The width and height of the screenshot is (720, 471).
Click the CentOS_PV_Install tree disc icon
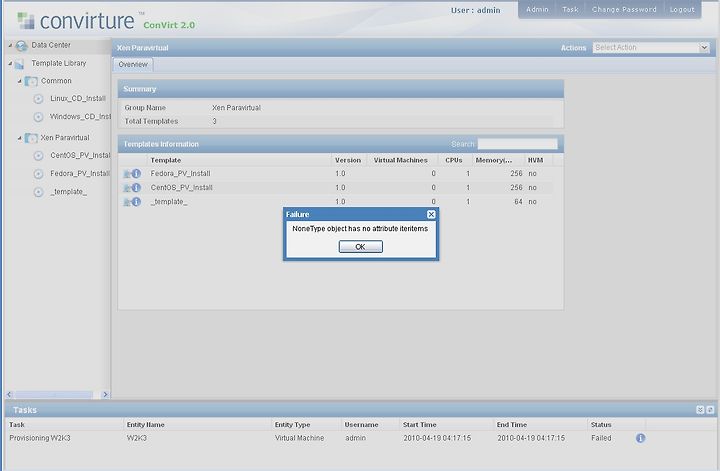point(39,156)
